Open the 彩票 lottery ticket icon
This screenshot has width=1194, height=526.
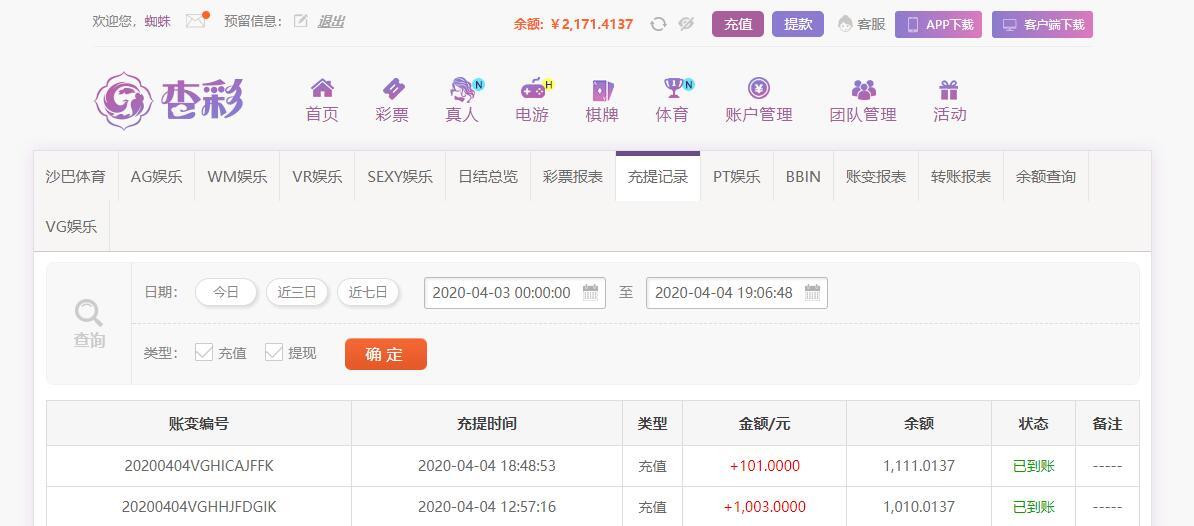coord(392,88)
